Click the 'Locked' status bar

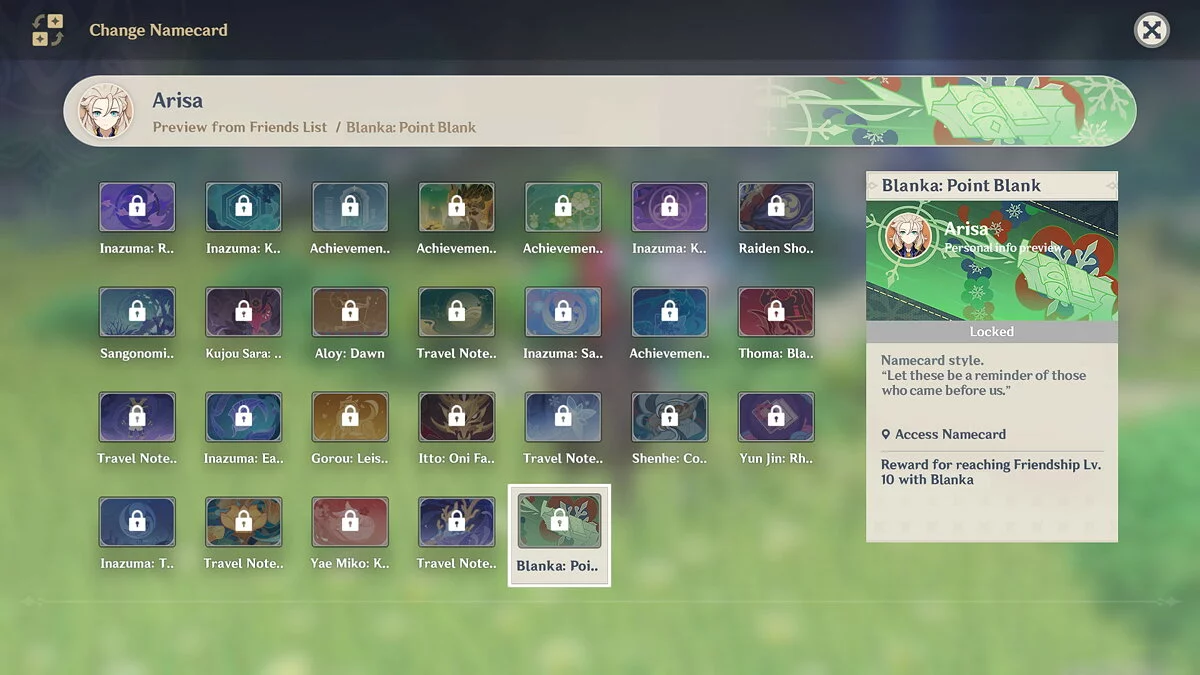pyautogui.click(x=992, y=332)
